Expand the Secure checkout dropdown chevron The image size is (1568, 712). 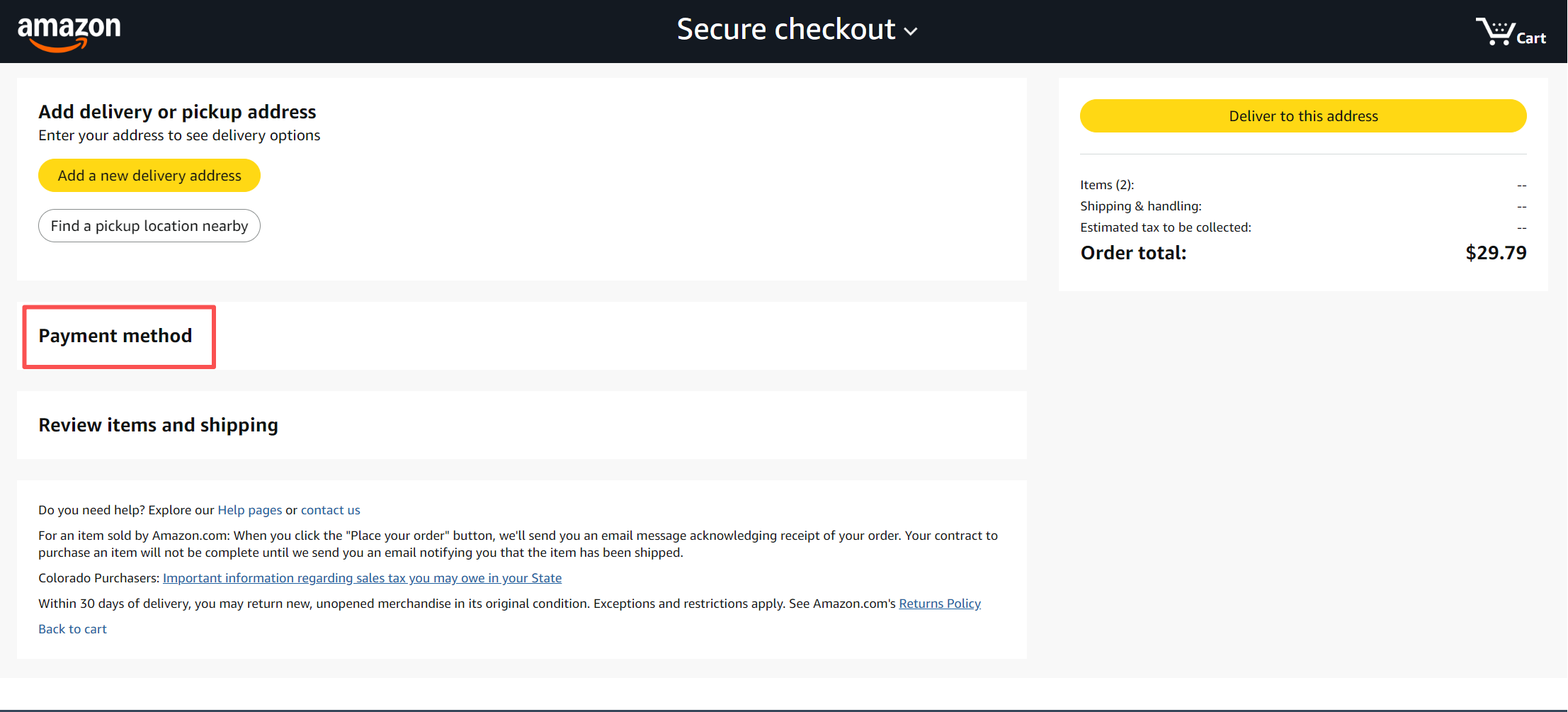click(x=911, y=31)
